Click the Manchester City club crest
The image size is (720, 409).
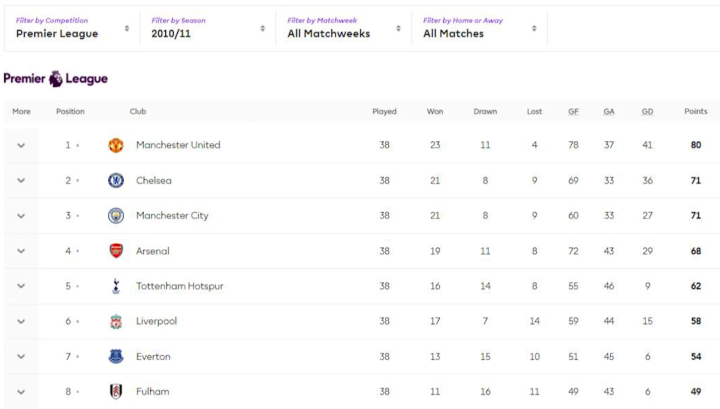click(116, 216)
